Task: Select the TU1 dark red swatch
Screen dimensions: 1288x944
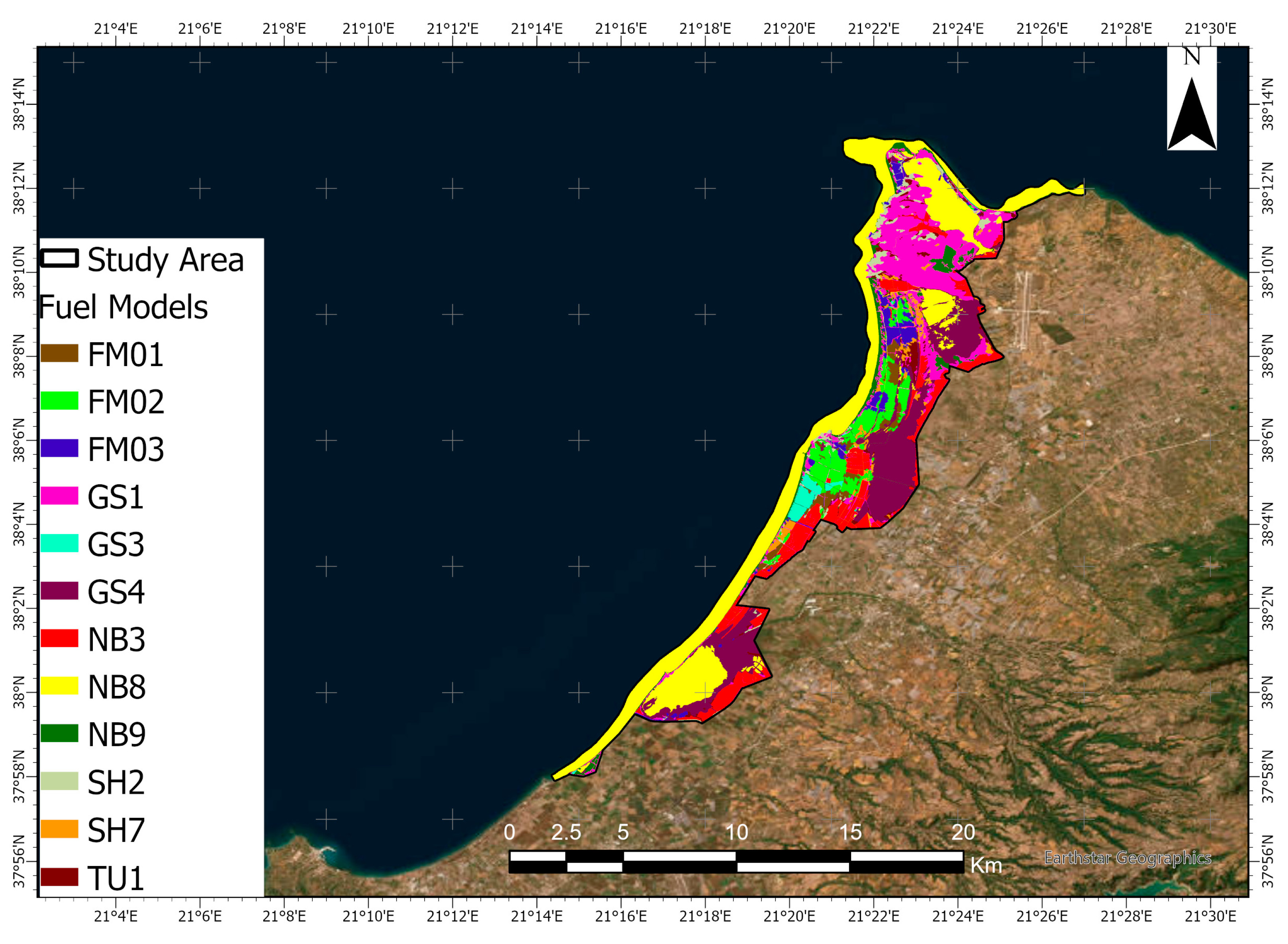Action: [59, 877]
